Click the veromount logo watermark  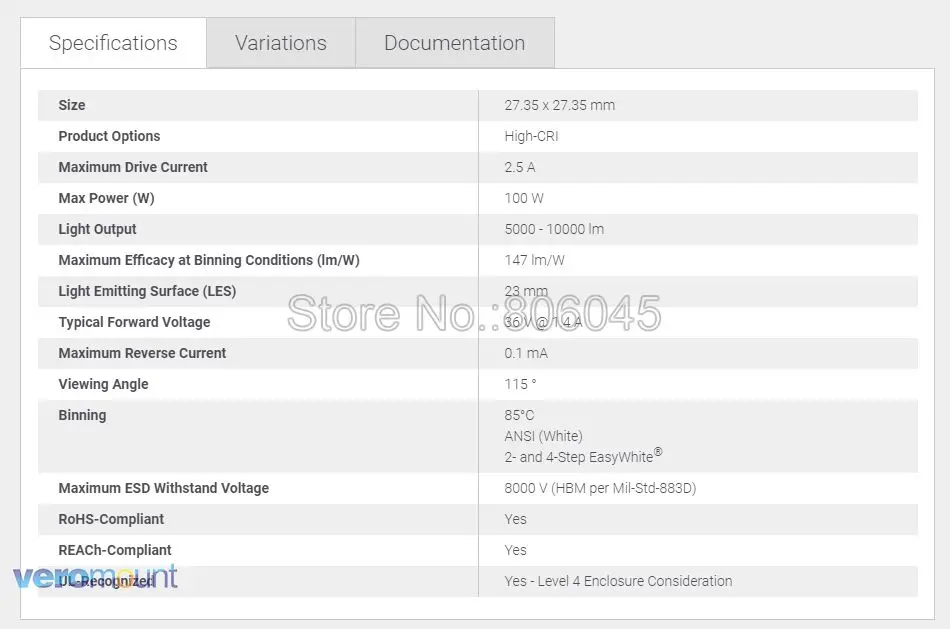pyautogui.click(x=95, y=576)
